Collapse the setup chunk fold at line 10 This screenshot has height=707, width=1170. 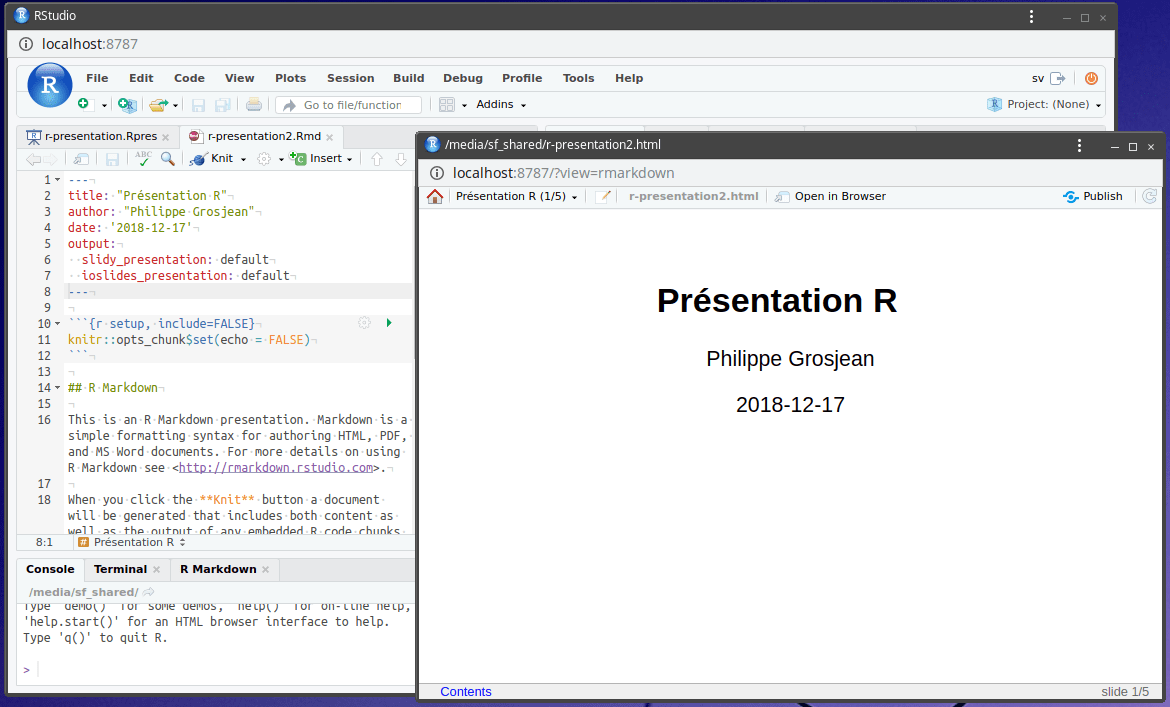point(57,324)
